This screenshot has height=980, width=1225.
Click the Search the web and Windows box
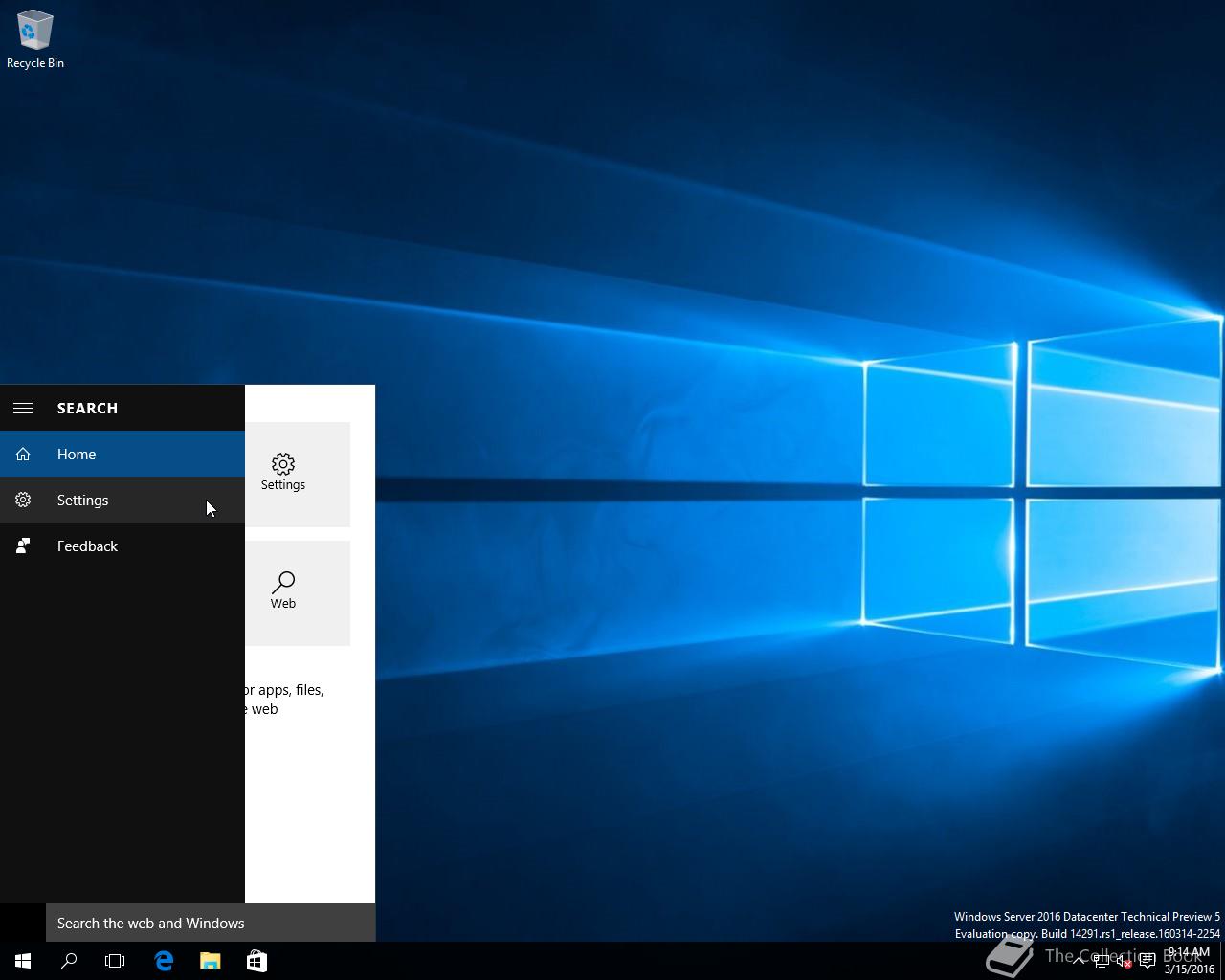point(211,923)
